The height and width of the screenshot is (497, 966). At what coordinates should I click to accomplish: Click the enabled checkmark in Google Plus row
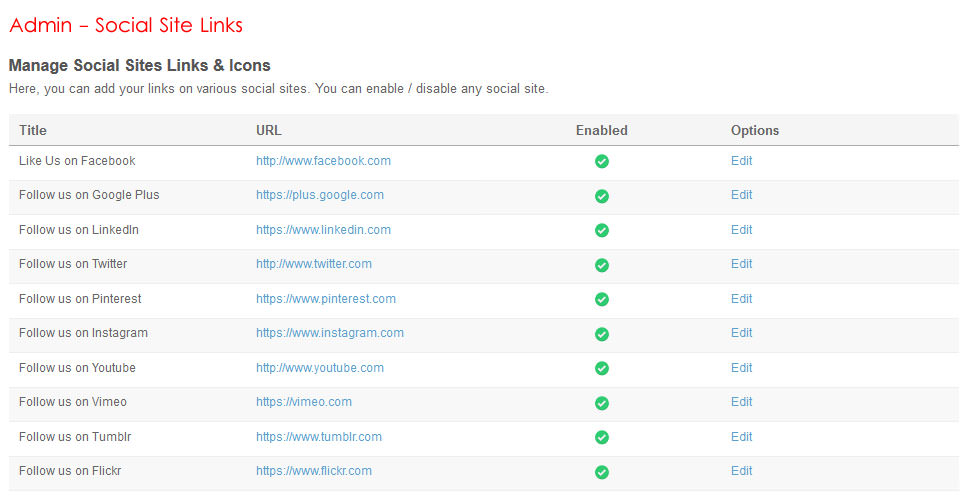click(x=602, y=196)
